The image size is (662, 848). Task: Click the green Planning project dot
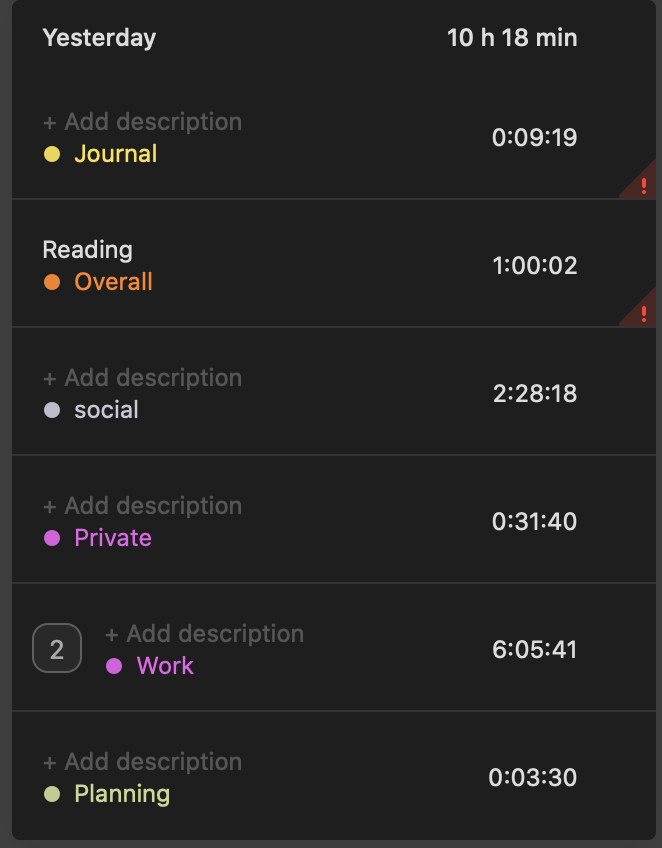(52, 794)
